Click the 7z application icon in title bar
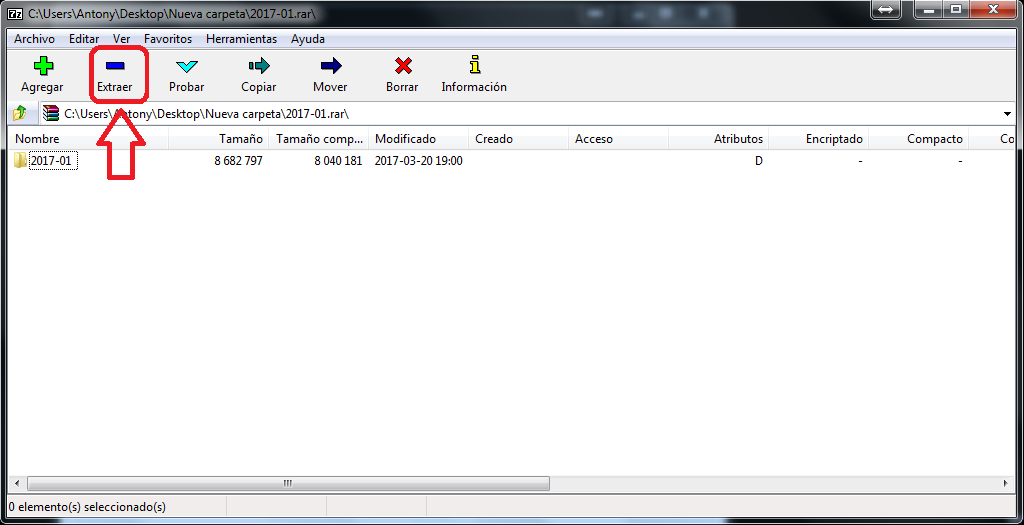The height and width of the screenshot is (525, 1024). point(14,12)
